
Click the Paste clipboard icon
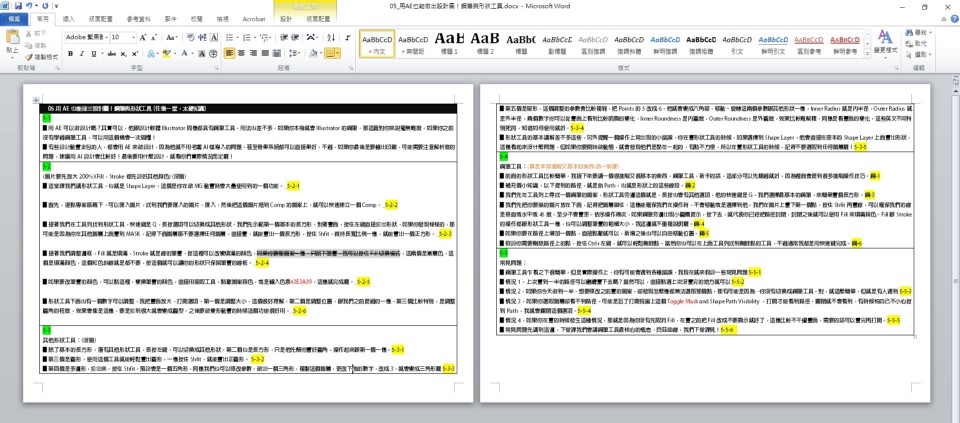[x=12, y=37]
